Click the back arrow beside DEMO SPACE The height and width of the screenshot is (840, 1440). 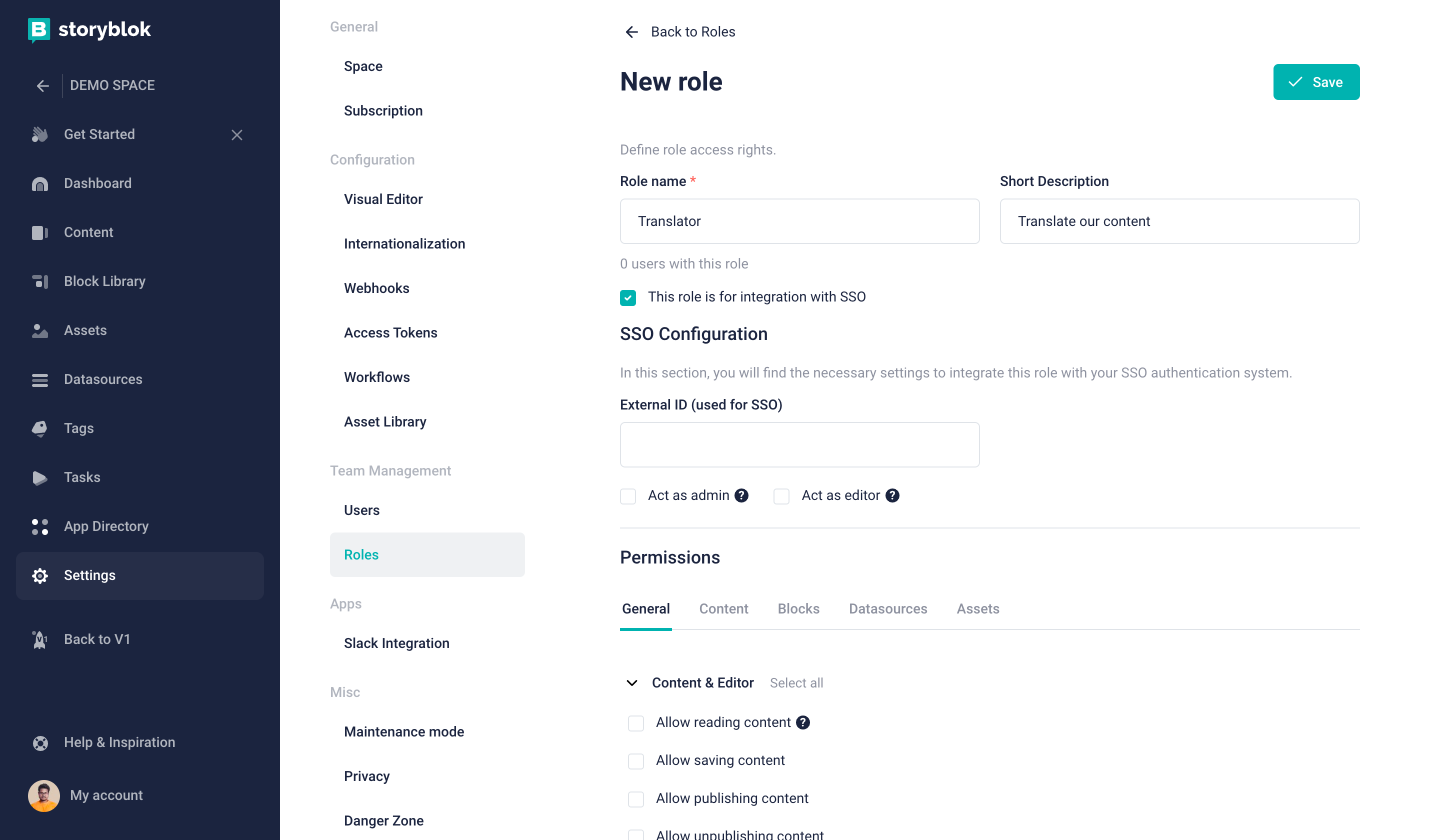tap(43, 85)
